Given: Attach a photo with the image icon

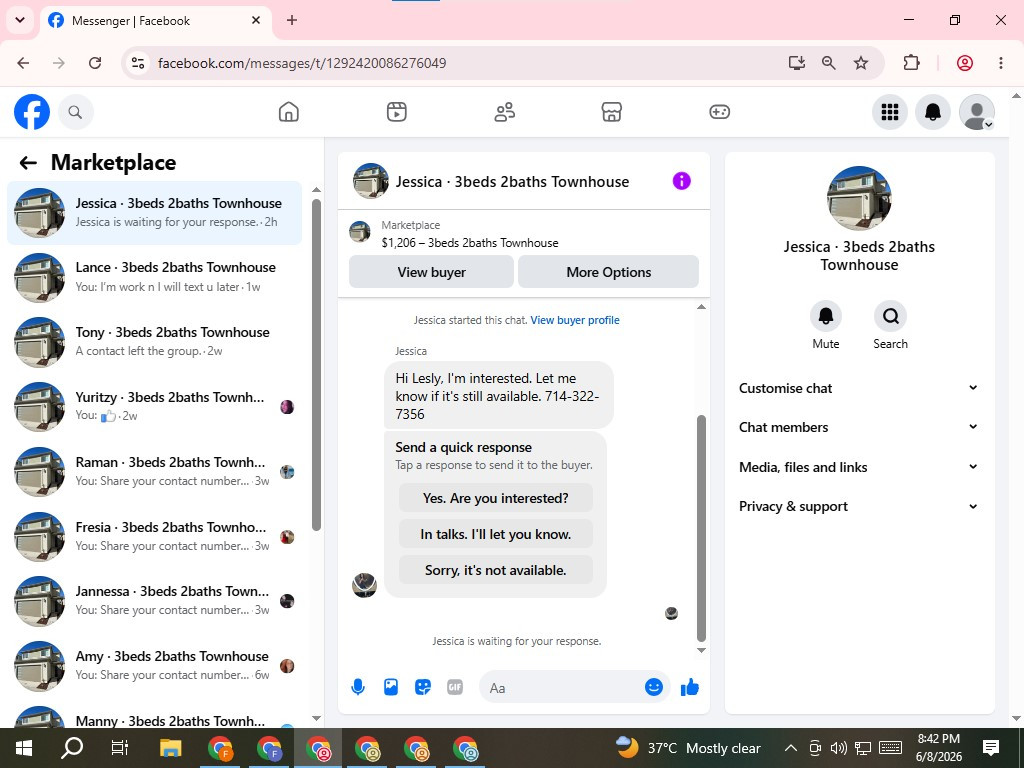Looking at the screenshot, I should coord(391,687).
